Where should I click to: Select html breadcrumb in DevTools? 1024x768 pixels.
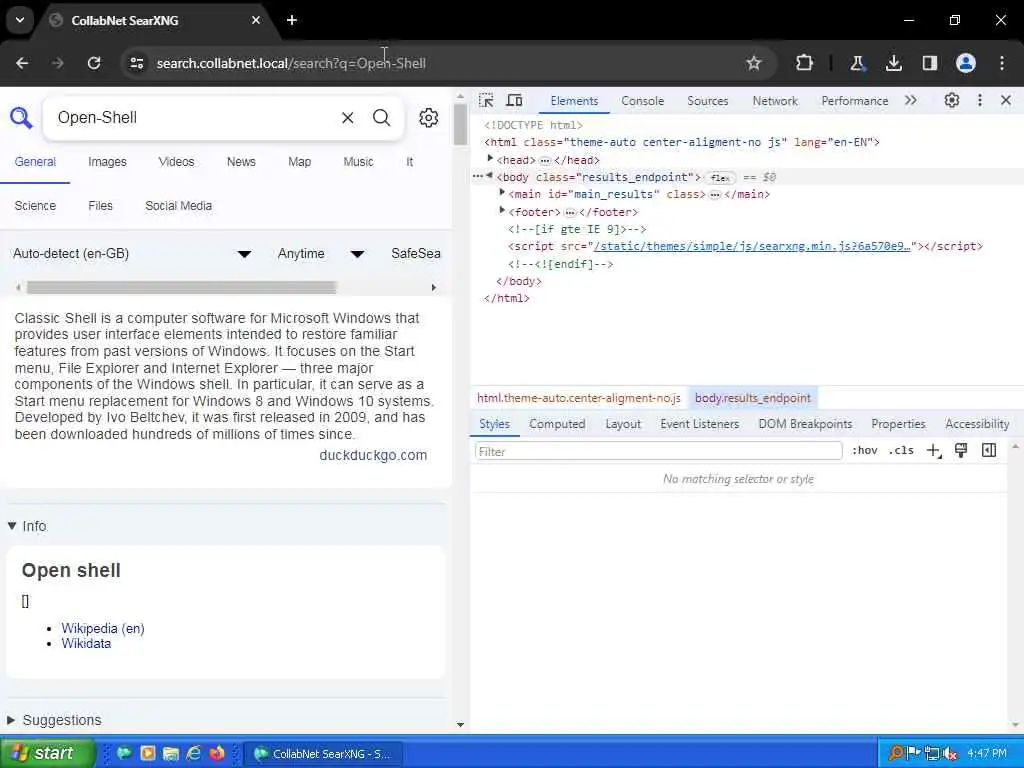tap(579, 398)
